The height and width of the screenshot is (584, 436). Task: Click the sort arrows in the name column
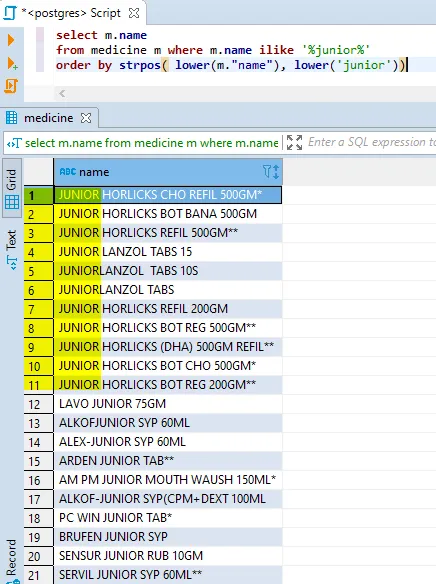(276, 172)
